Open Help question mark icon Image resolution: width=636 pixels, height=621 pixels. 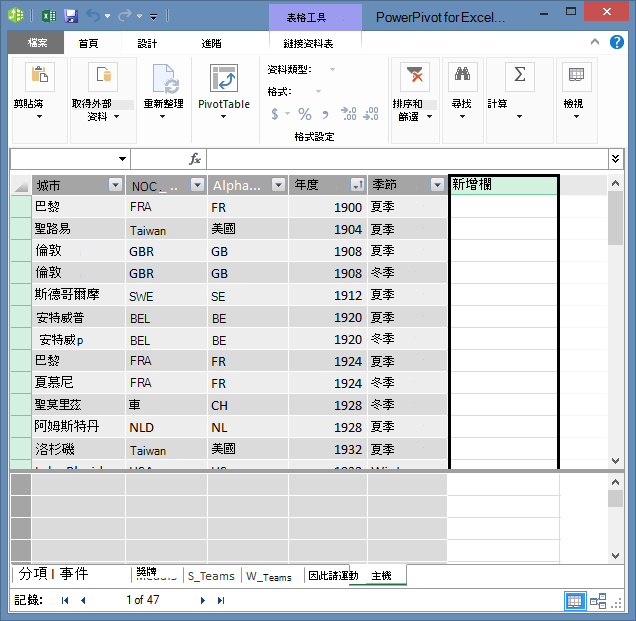(617, 42)
